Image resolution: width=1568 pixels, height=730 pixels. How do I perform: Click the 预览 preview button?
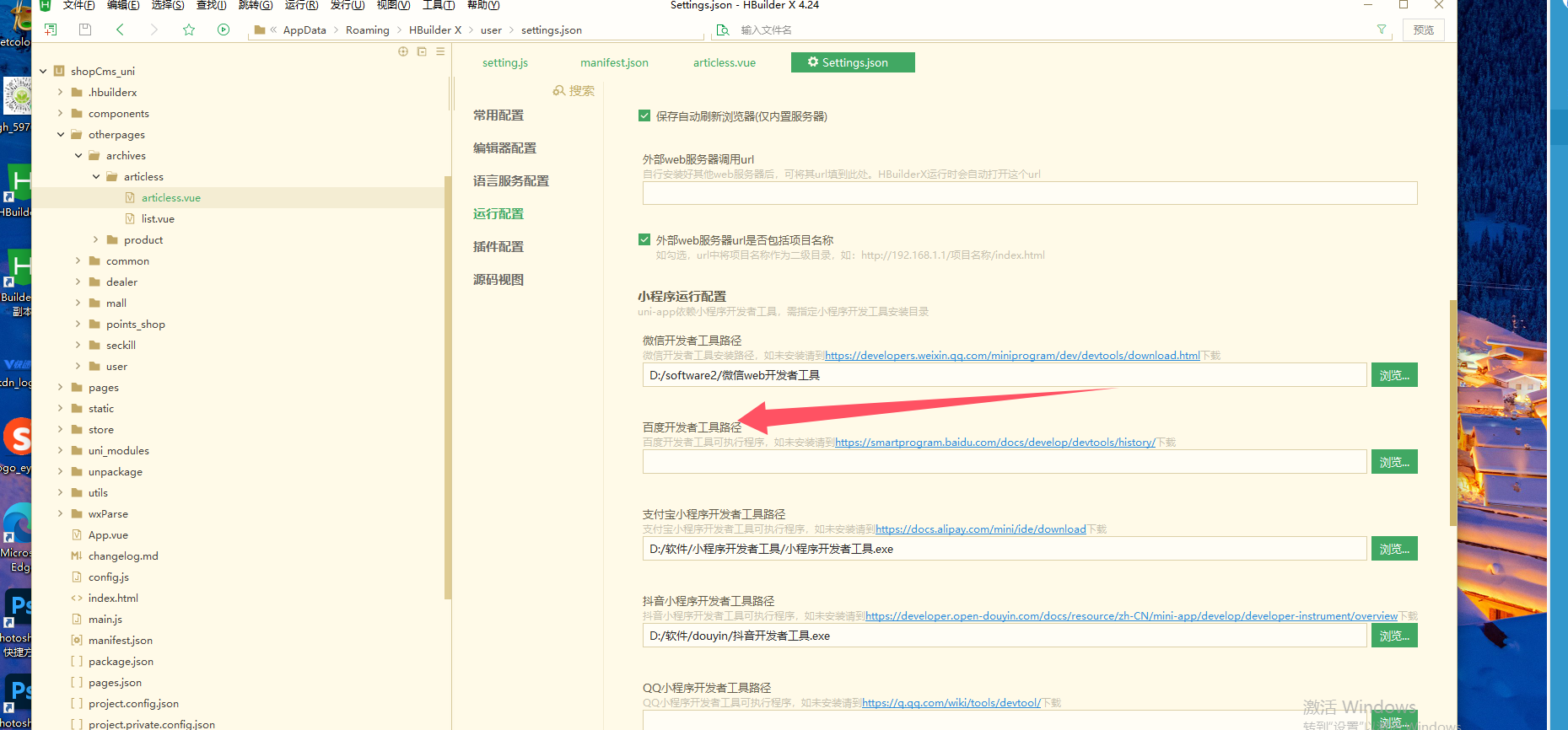[x=1424, y=30]
